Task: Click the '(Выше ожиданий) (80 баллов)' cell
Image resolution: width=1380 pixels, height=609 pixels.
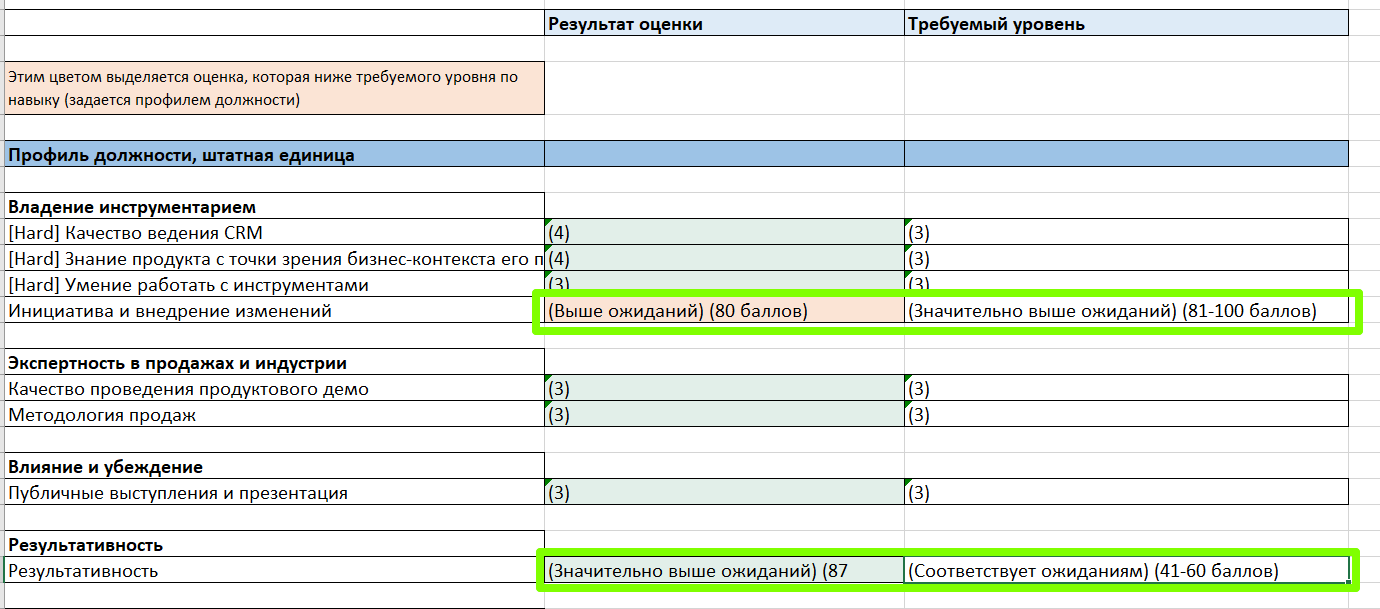Action: coord(725,310)
